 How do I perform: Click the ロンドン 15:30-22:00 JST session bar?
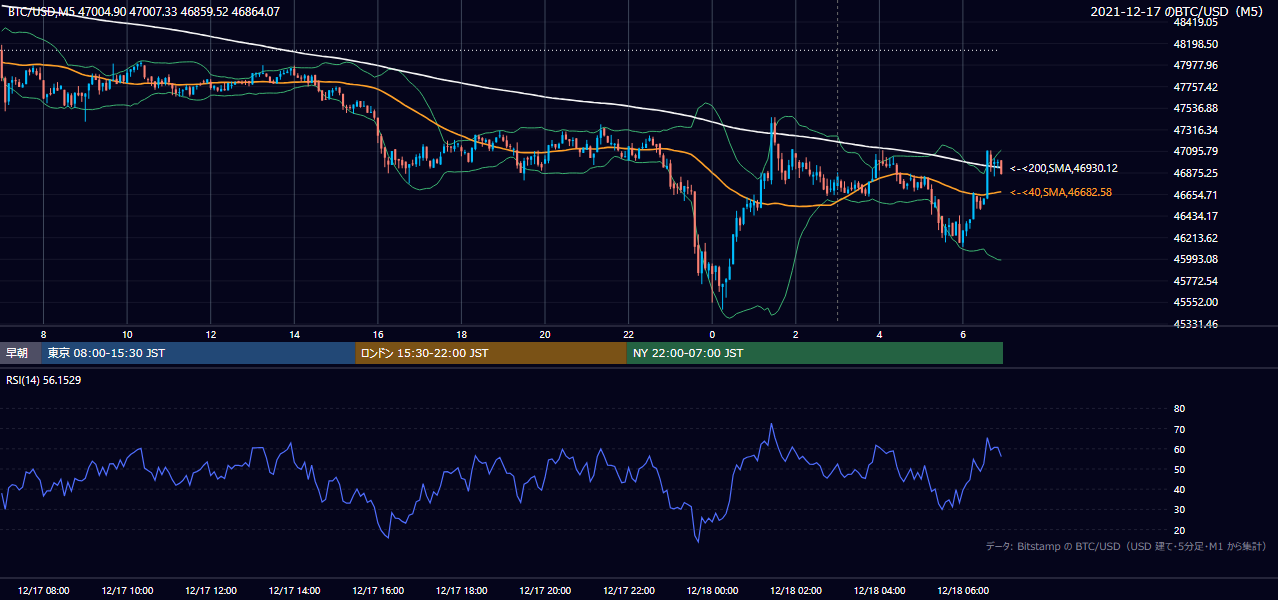pos(491,353)
